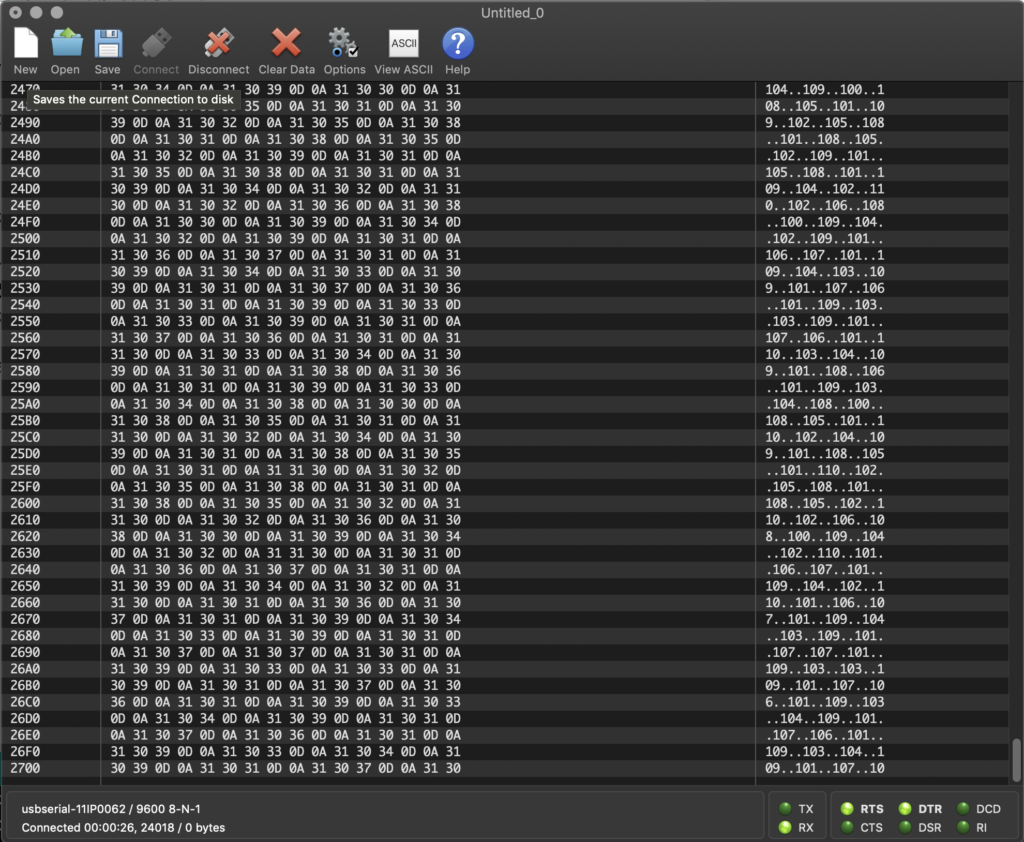This screenshot has width=1024, height=842.
Task: Open a saved connection file
Action: [66, 45]
